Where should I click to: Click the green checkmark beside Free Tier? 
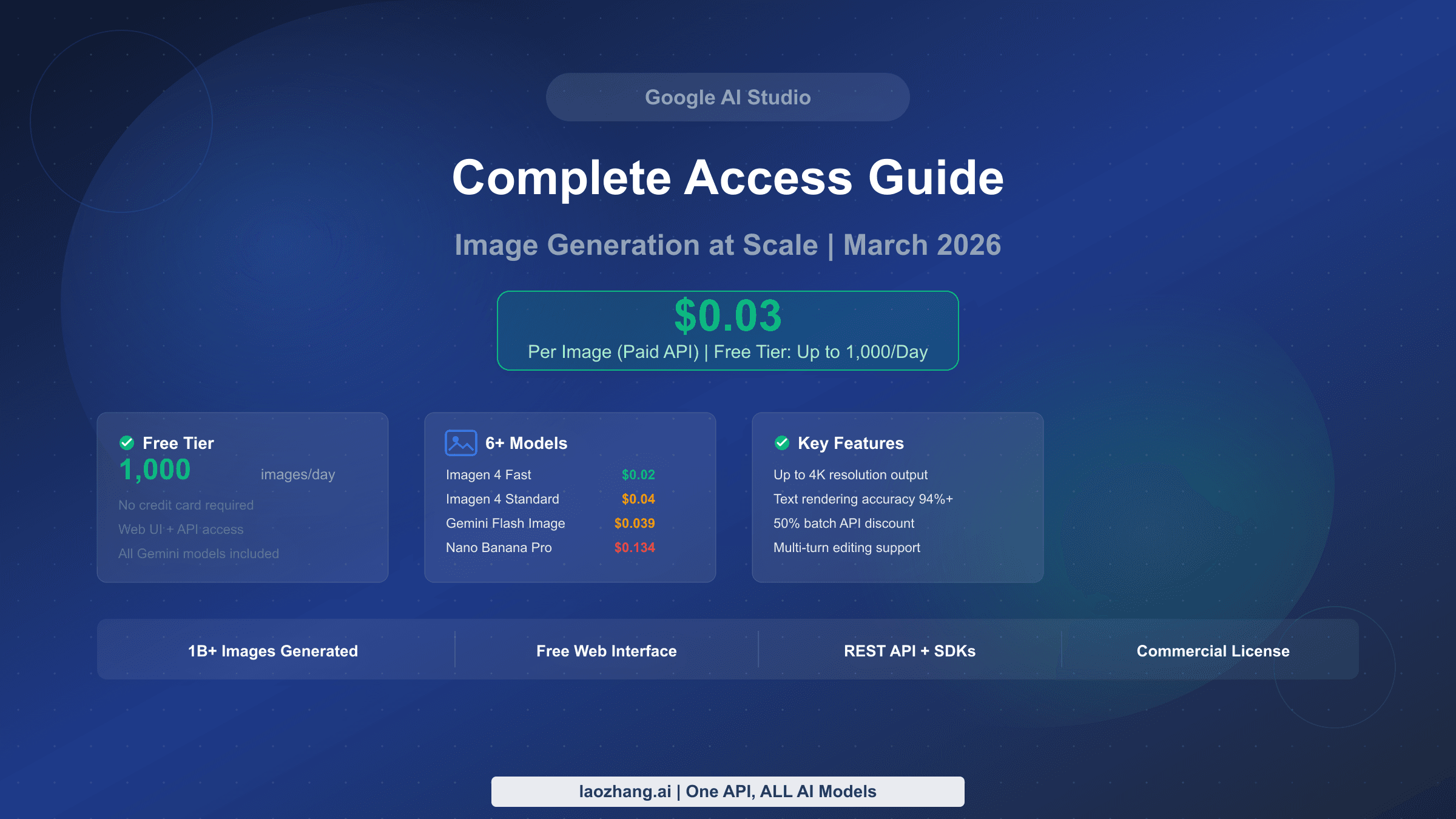pos(127,443)
